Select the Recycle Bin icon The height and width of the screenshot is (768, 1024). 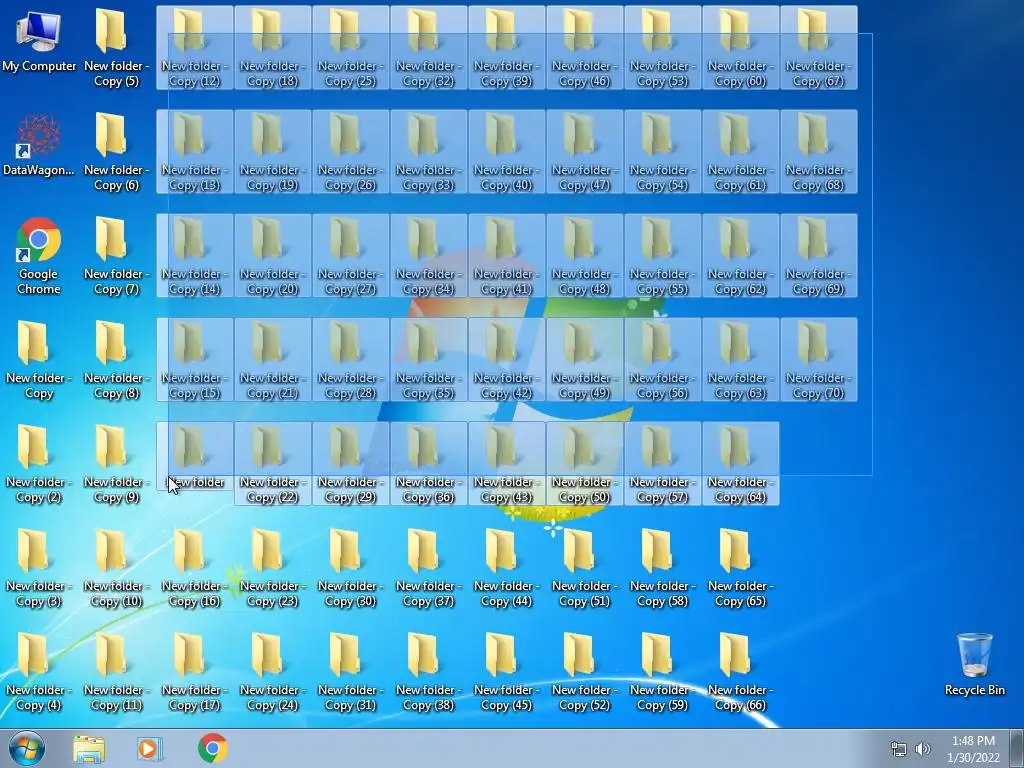click(x=974, y=664)
